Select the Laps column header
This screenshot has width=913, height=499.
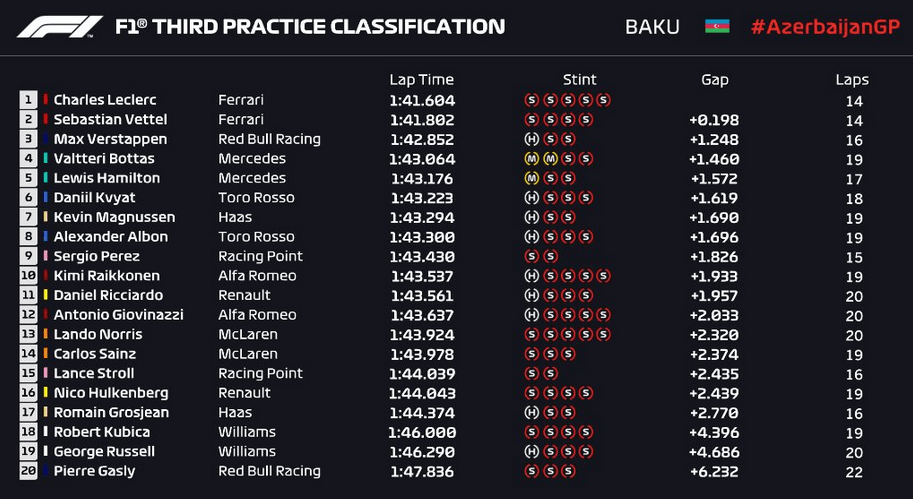[x=852, y=80]
